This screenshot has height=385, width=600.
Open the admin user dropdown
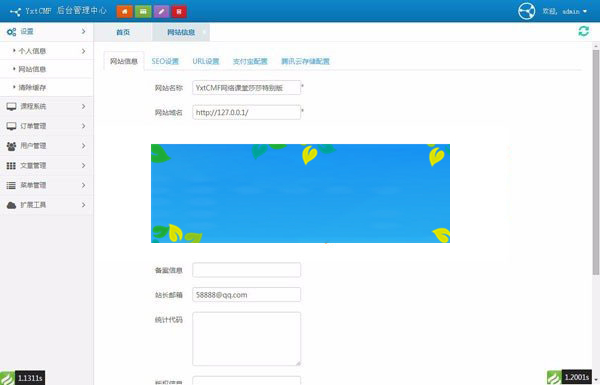(x=565, y=11)
